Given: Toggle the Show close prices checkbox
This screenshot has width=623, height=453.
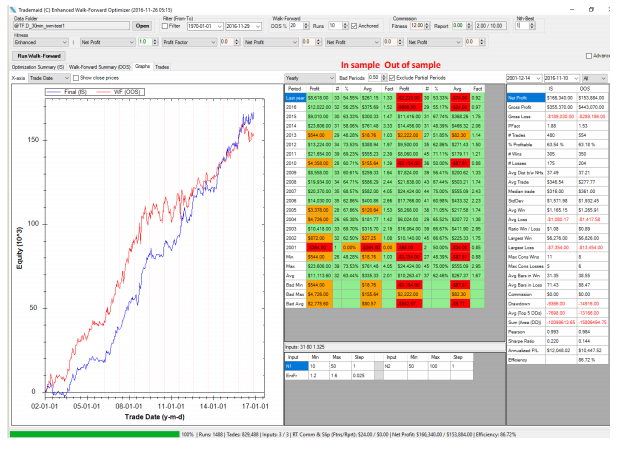Looking at the screenshot, I should (x=73, y=76).
